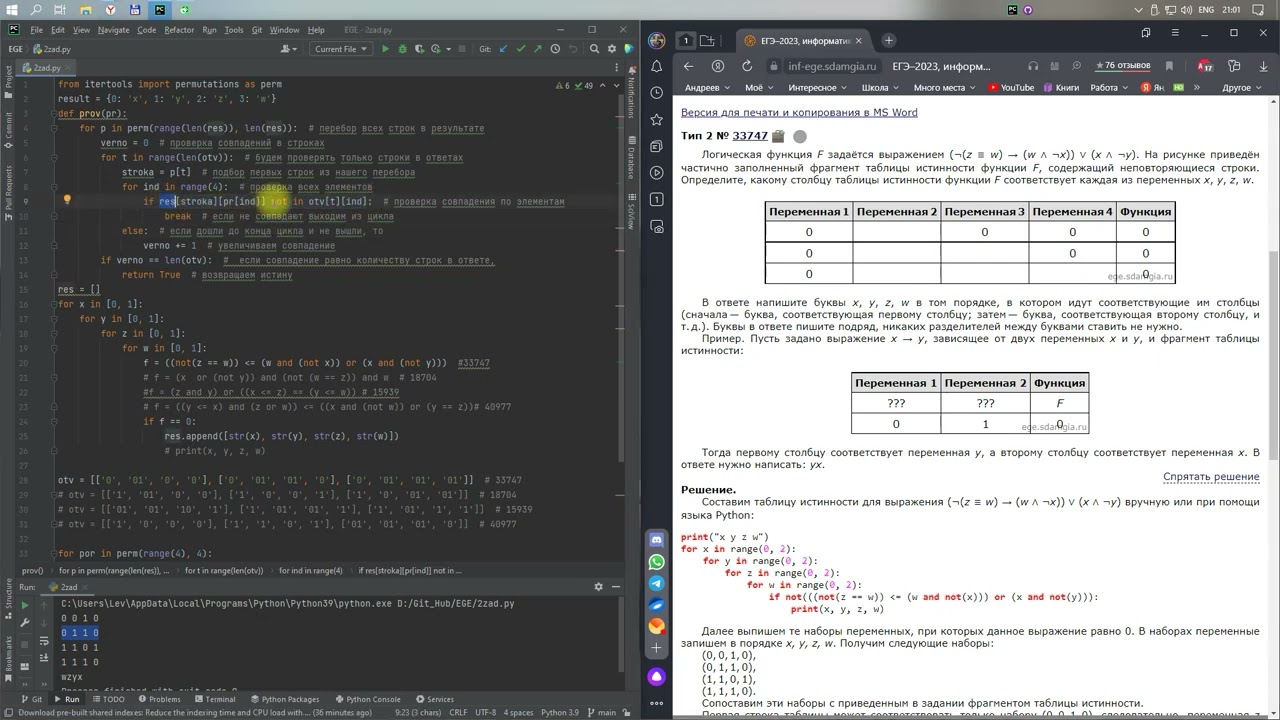Expand the Много места bookmarks folder
This screenshot has width=1280, height=720.
coord(944,88)
